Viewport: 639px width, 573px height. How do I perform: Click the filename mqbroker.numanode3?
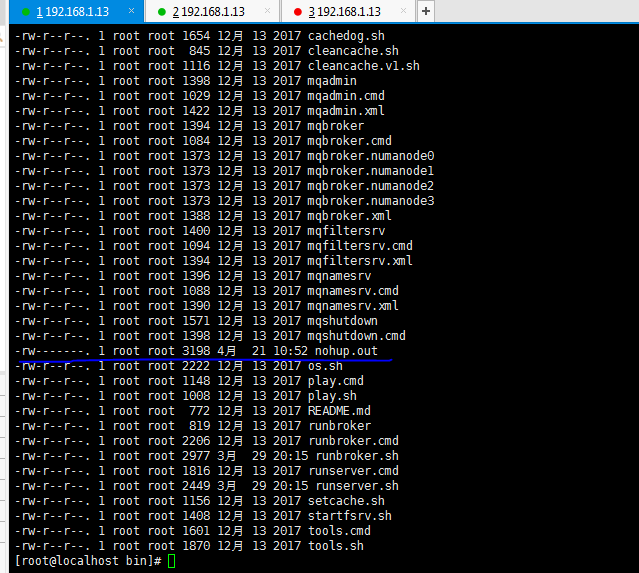click(371, 201)
